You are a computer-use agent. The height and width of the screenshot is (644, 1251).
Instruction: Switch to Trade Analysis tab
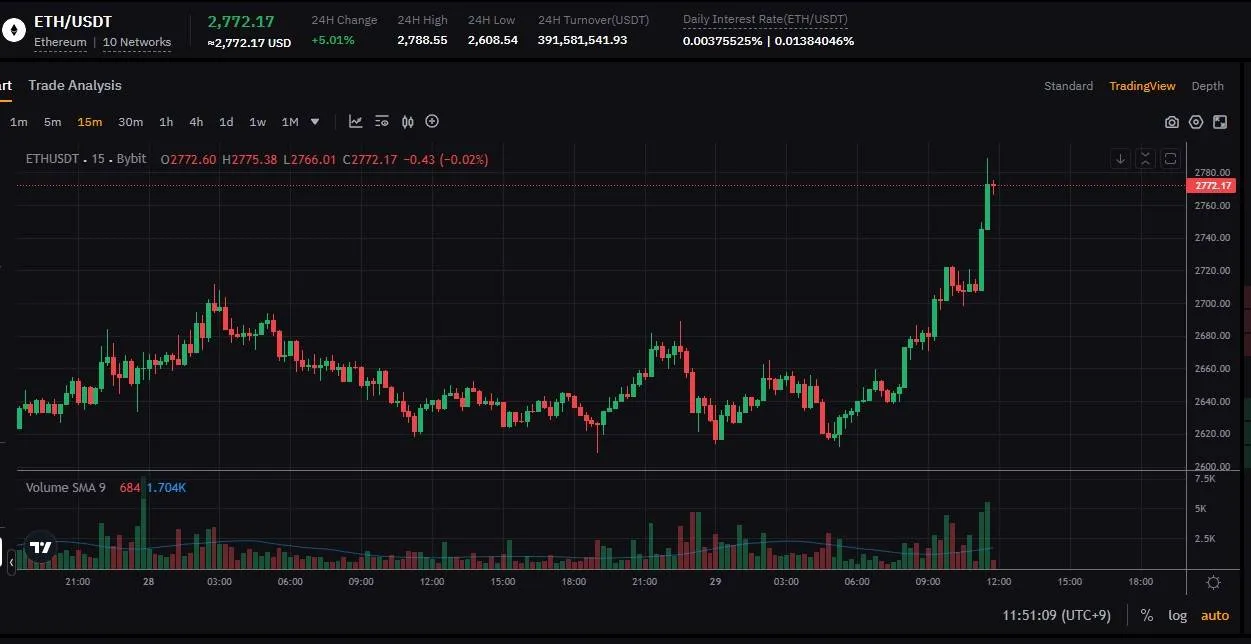[75, 85]
